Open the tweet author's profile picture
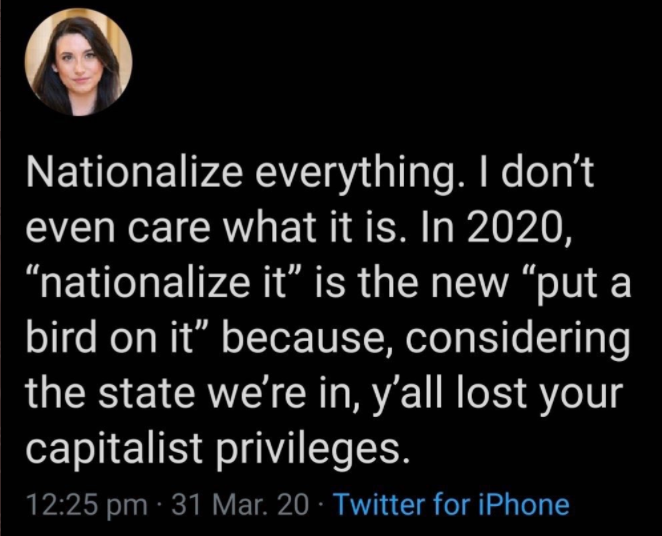 point(78,62)
